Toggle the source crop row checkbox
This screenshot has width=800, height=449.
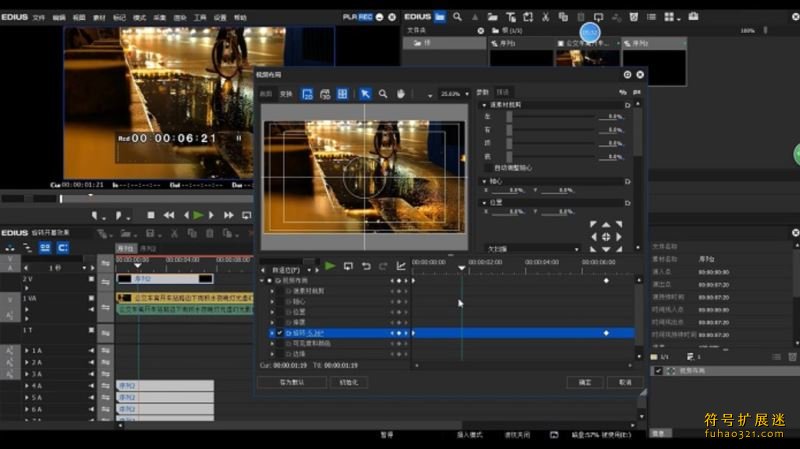tap(280, 291)
